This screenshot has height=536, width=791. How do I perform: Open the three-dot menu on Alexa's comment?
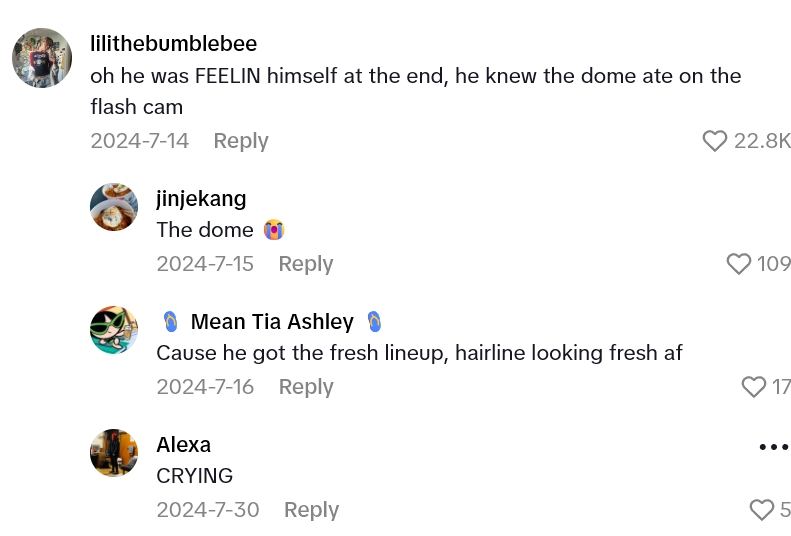(774, 447)
